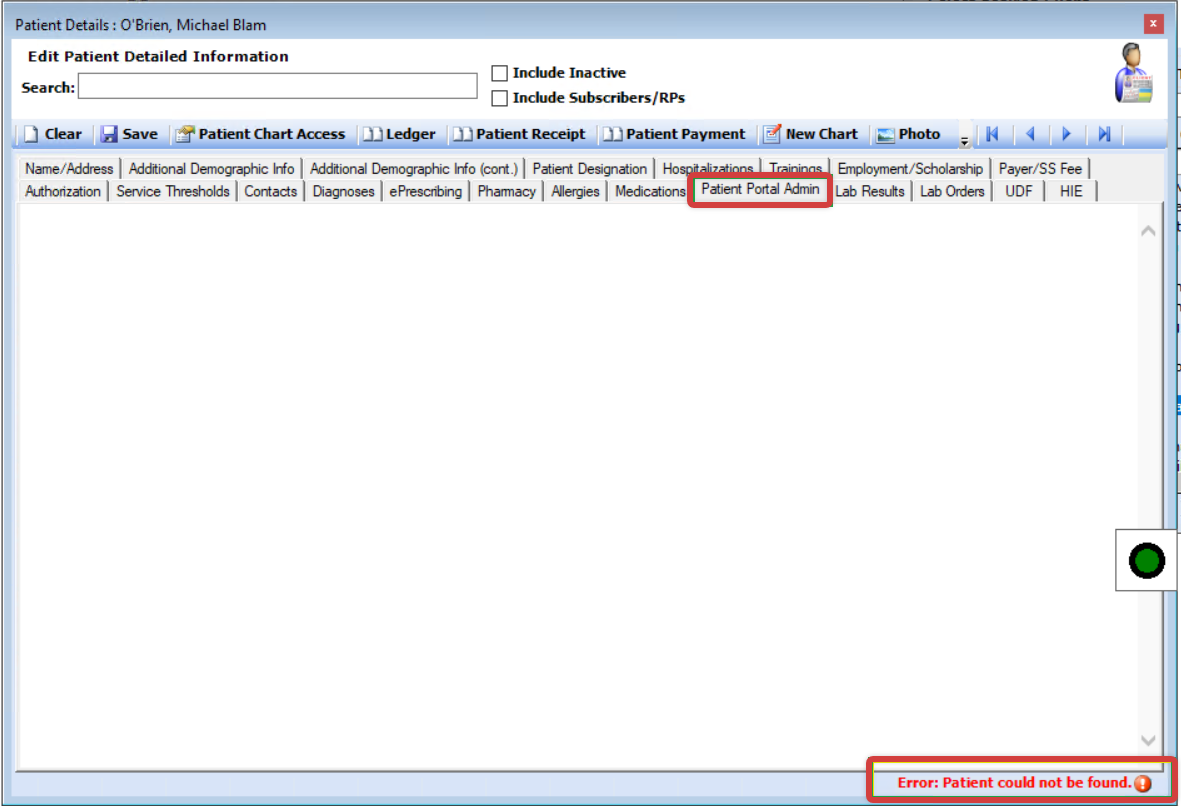Advance to the next patient record
The image size is (1181, 806).
tap(1067, 133)
